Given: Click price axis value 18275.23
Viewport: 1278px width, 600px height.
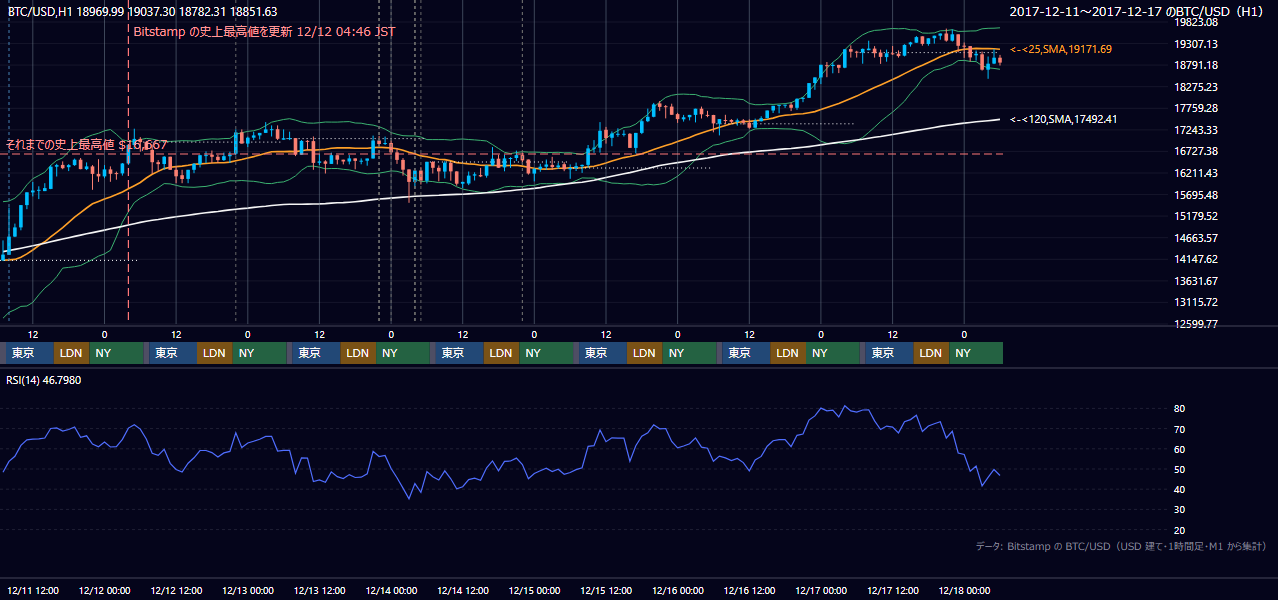Looking at the screenshot, I should (1195, 87).
